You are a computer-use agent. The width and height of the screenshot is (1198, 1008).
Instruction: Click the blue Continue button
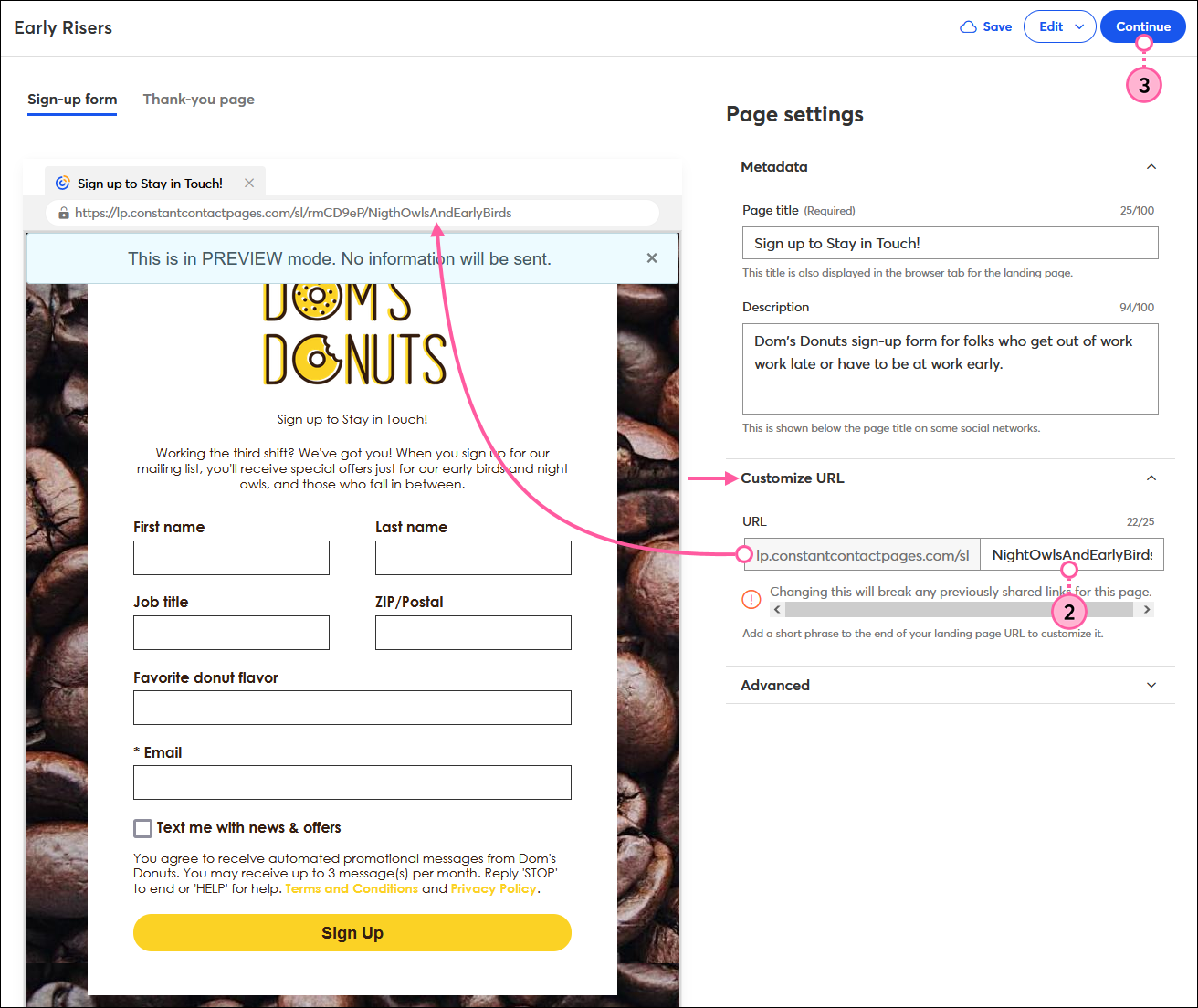[1143, 26]
